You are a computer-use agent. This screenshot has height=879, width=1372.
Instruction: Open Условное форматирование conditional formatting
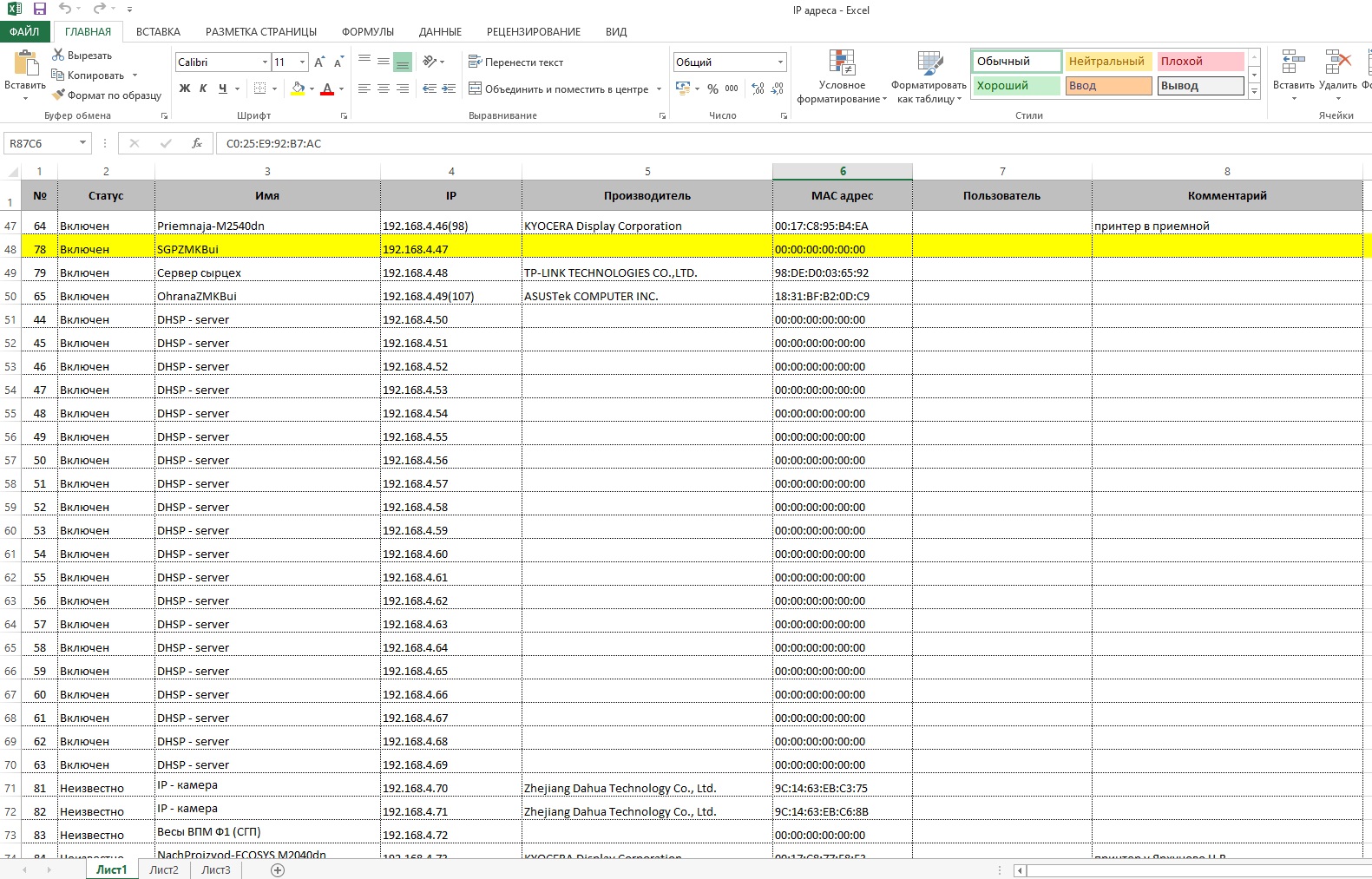coord(842,76)
